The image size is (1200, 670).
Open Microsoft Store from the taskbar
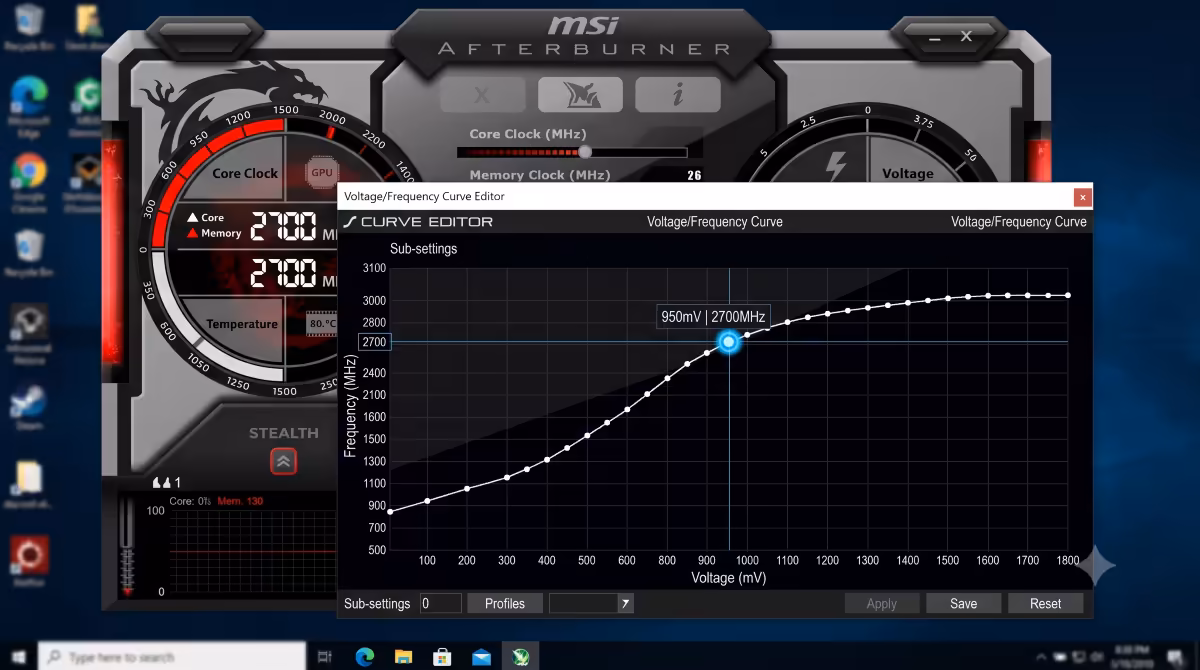pyautogui.click(x=442, y=657)
